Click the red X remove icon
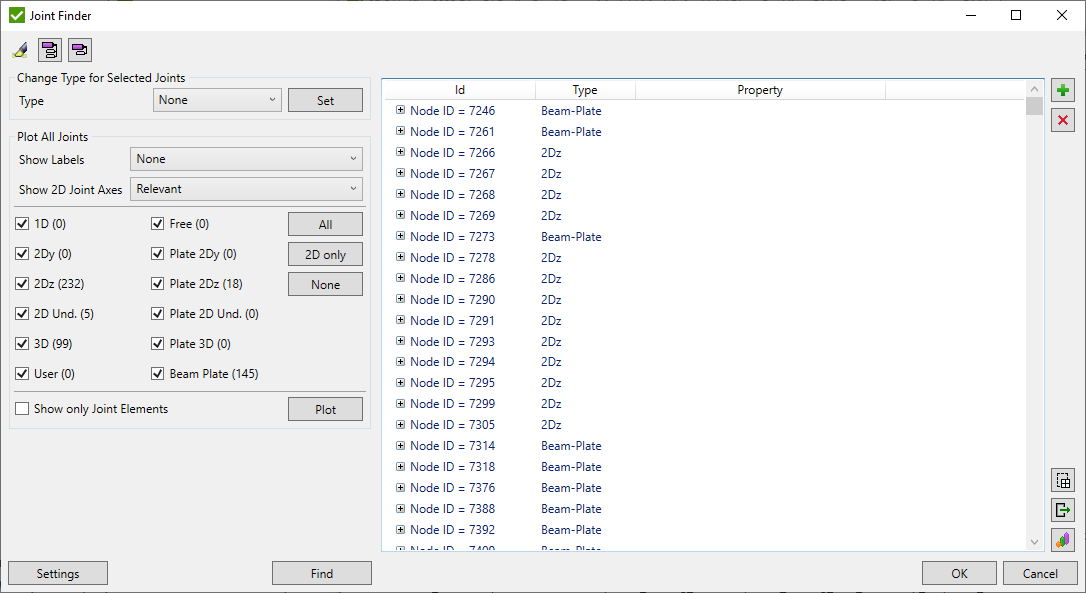Screen dimensions: 1086x593 pos(1063,121)
